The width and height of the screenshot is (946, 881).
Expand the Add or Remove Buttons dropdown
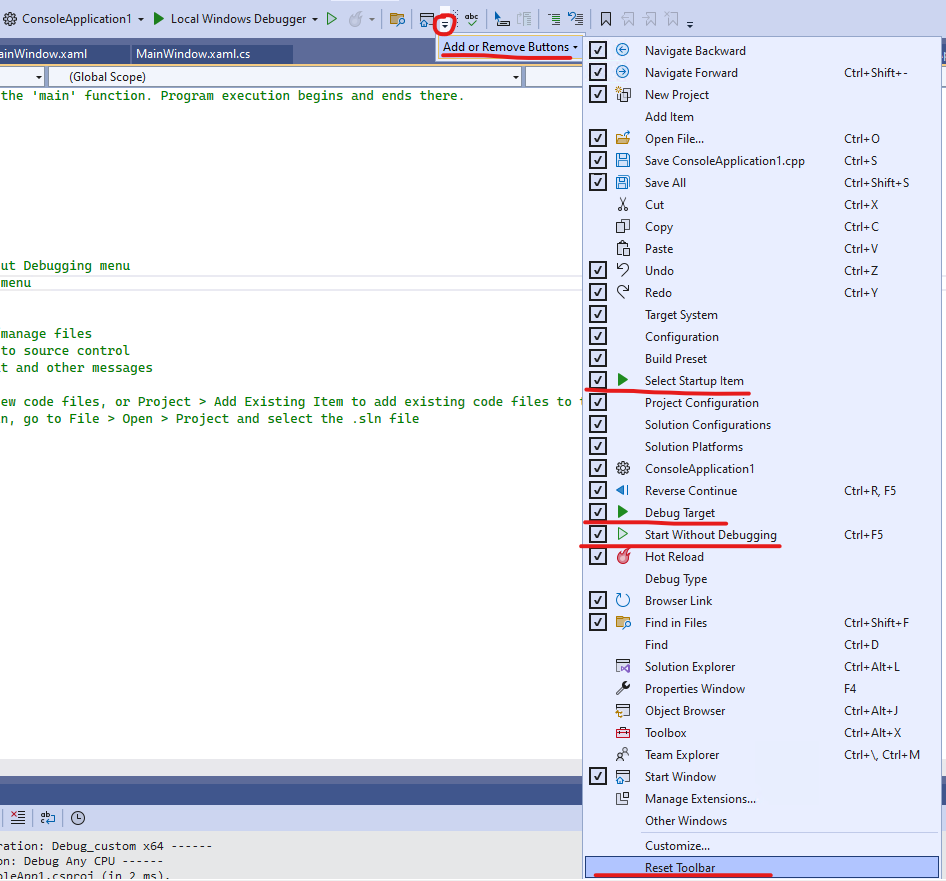point(509,47)
